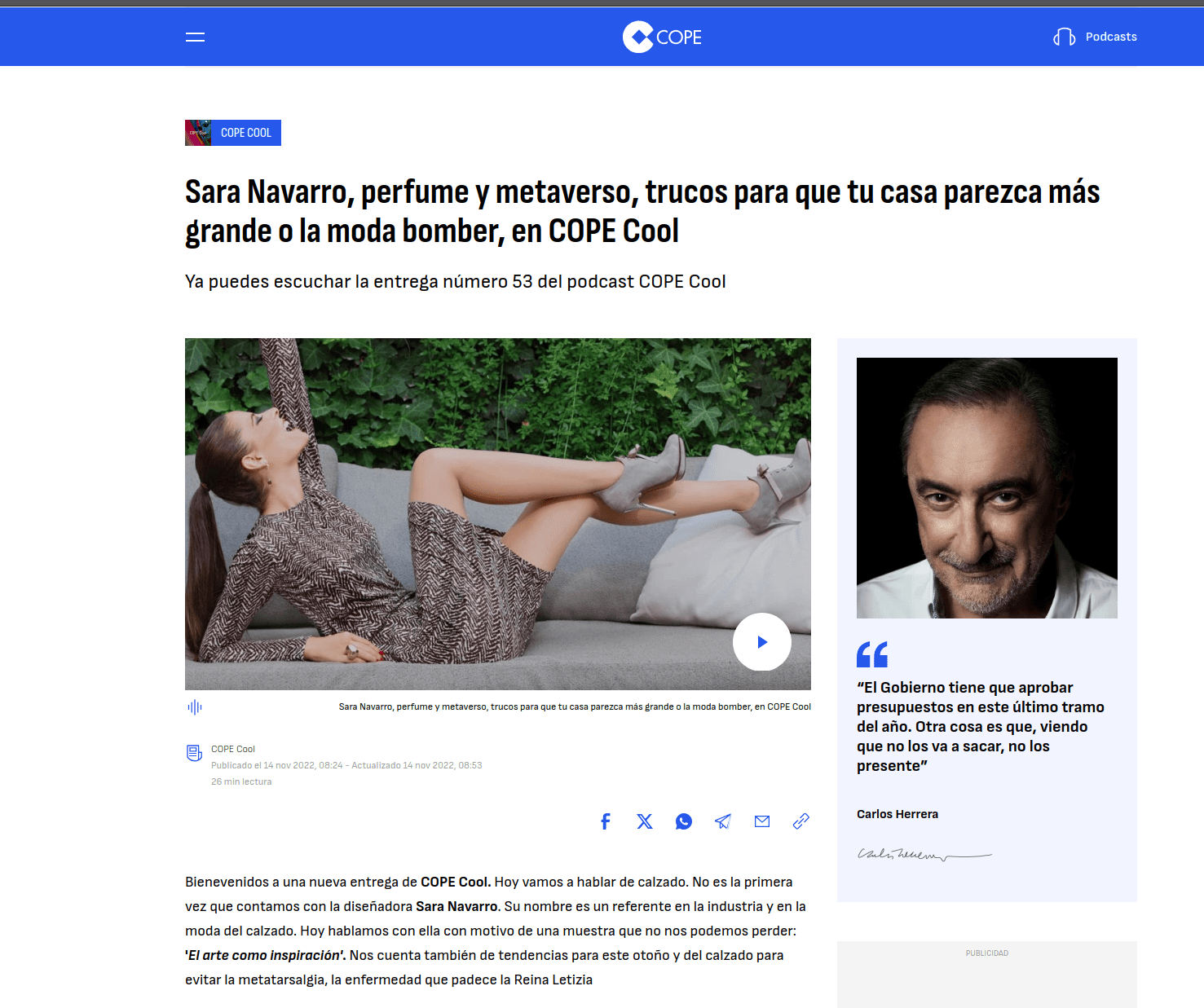This screenshot has width=1204, height=1008.
Task: Copy the article link icon
Action: coord(801,821)
